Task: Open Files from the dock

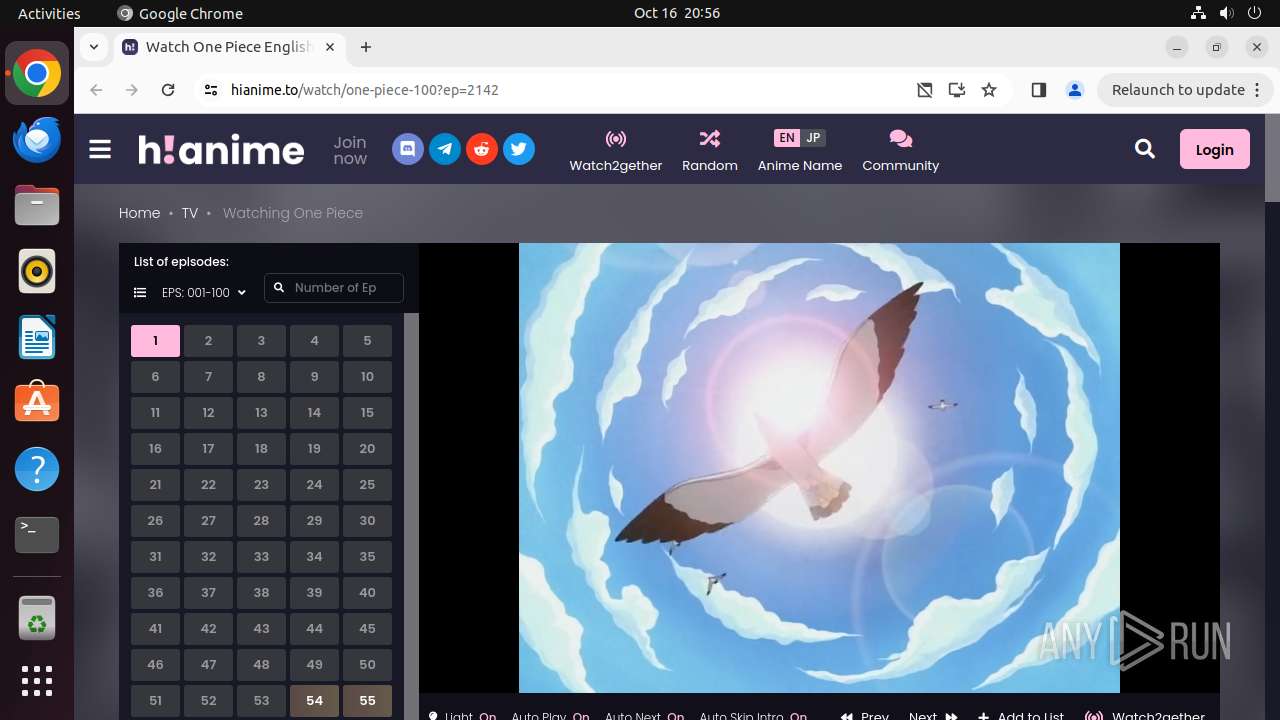Action: (37, 206)
